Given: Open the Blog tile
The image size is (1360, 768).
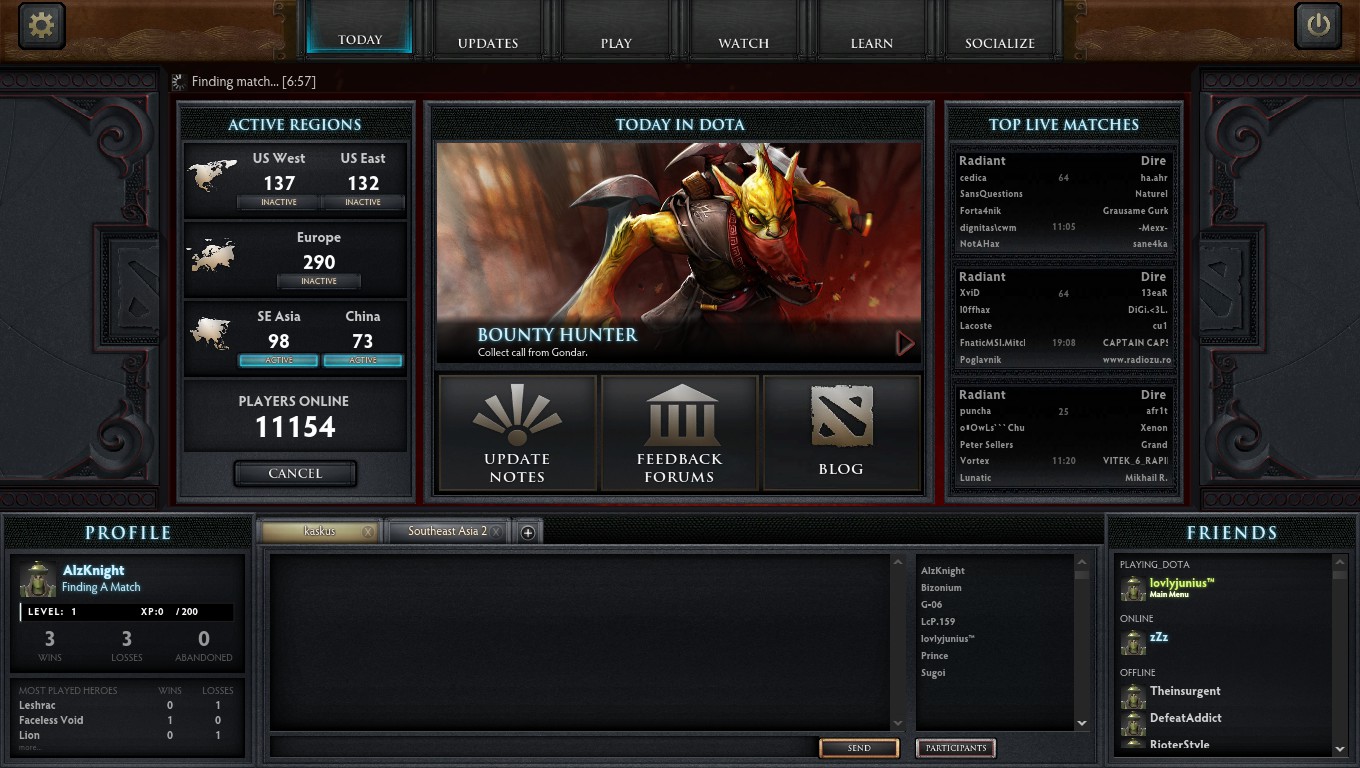Looking at the screenshot, I should (841, 433).
